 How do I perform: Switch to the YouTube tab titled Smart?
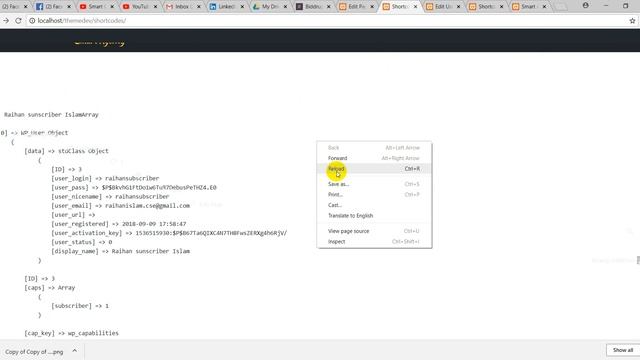96,7
